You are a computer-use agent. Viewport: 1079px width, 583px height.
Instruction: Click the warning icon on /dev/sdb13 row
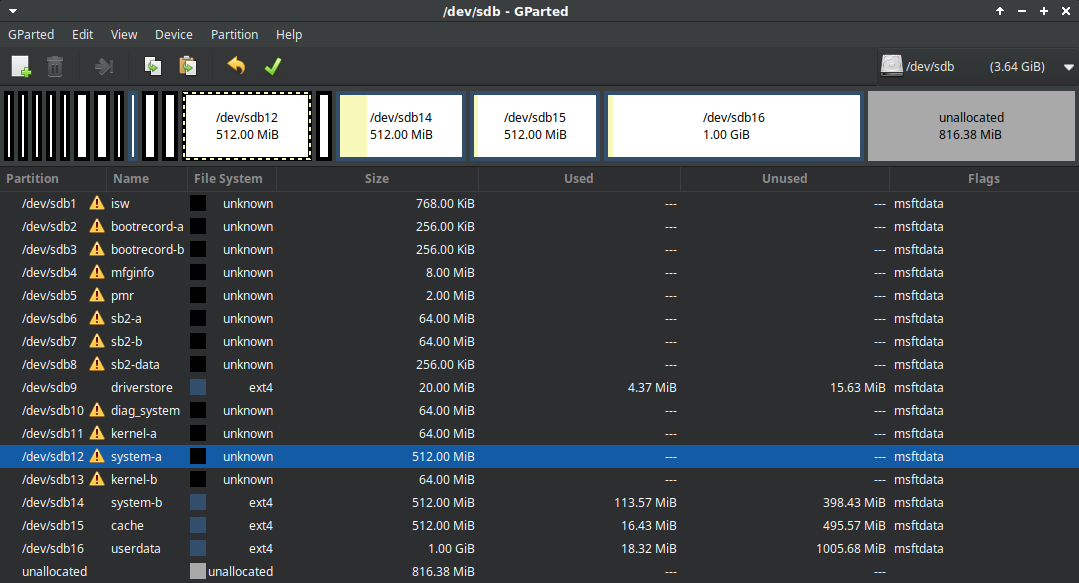pos(97,479)
